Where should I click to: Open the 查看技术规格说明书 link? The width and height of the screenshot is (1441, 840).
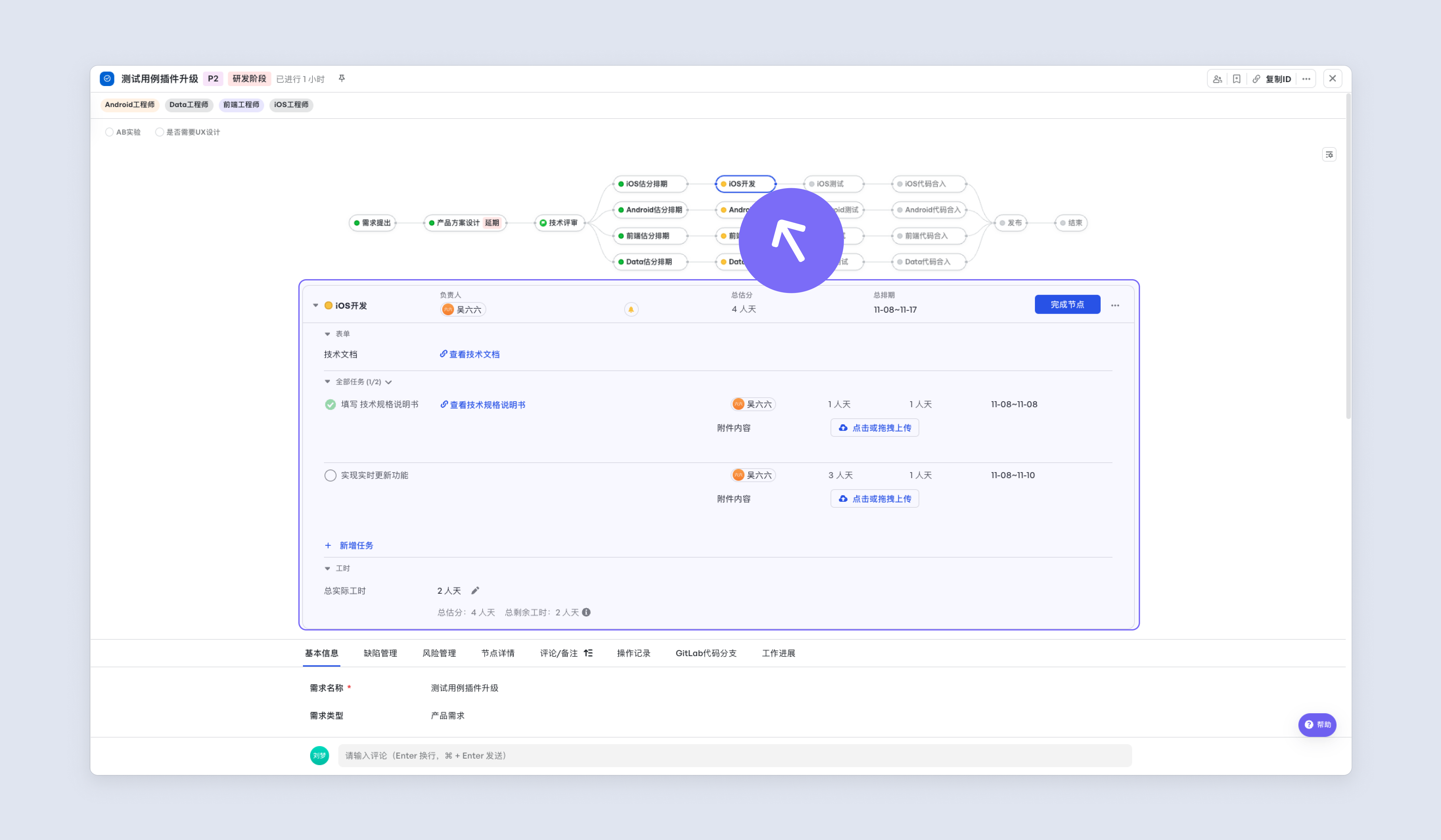coord(483,405)
